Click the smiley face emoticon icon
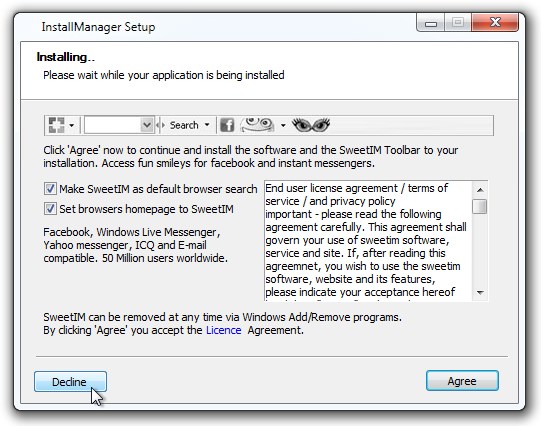The width and height of the screenshot is (541, 426). (x=257, y=125)
